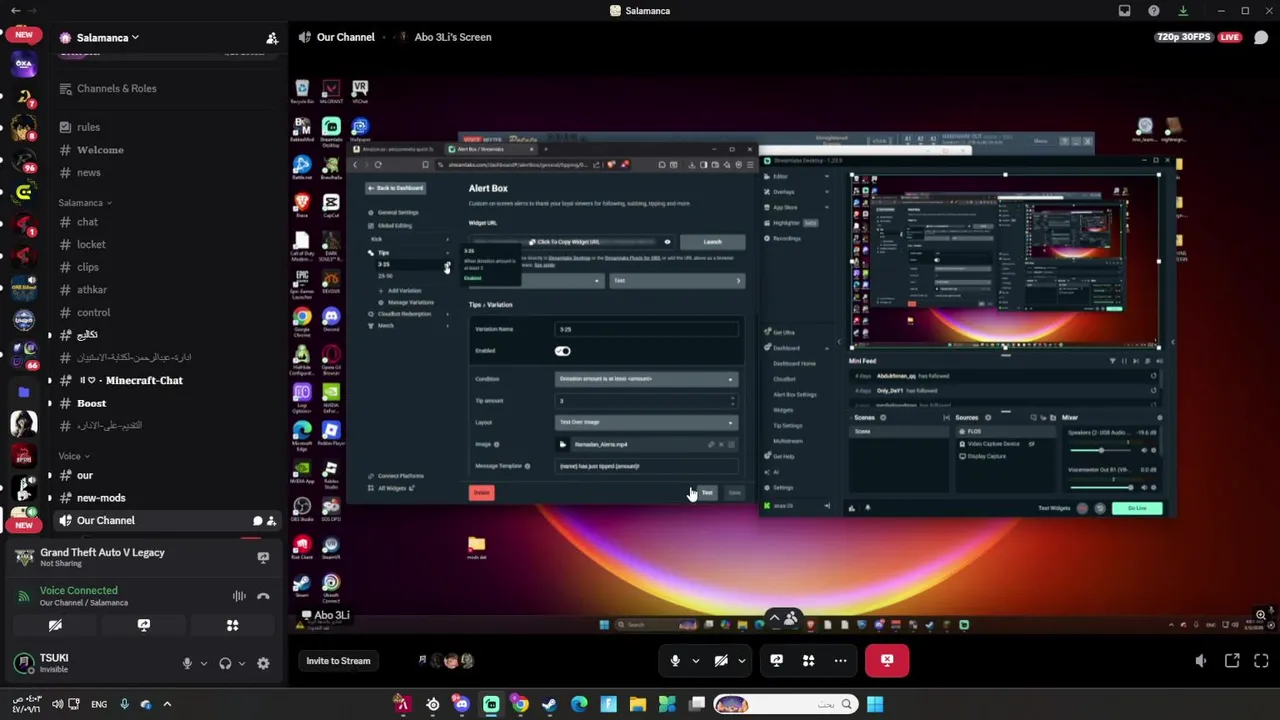Open the Our Channel voice chat bubble
This screenshot has height=720, width=1280.
point(257,521)
